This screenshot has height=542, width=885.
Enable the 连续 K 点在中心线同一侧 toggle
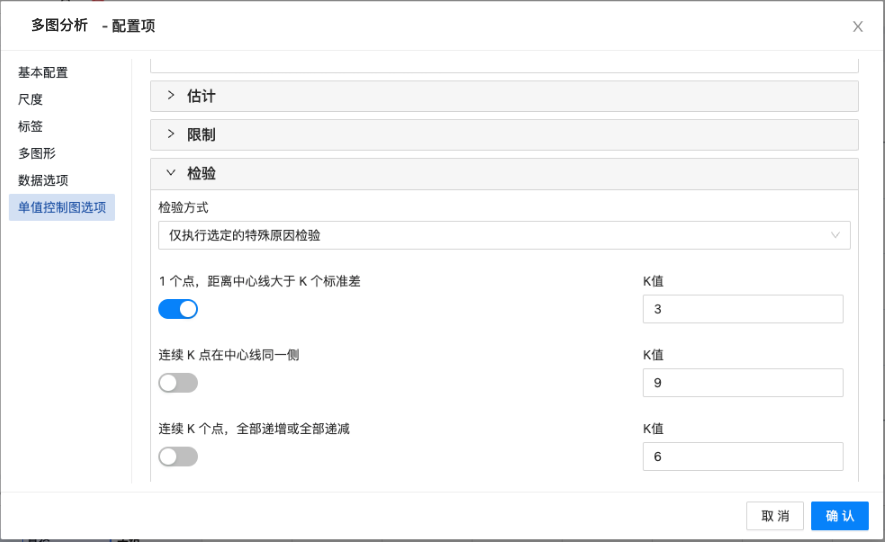click(178, 383)
